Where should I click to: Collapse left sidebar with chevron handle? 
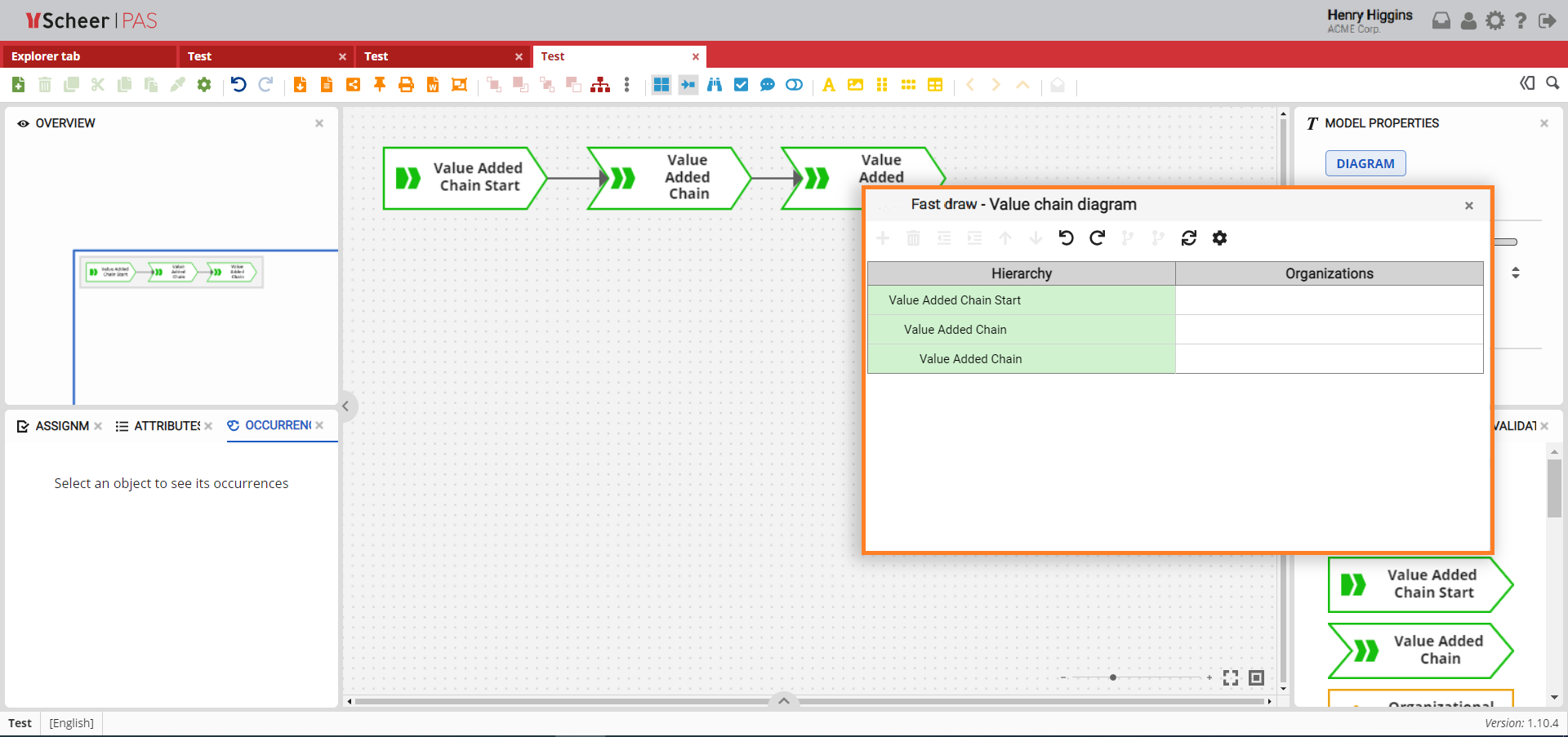[x=346, y=406]
